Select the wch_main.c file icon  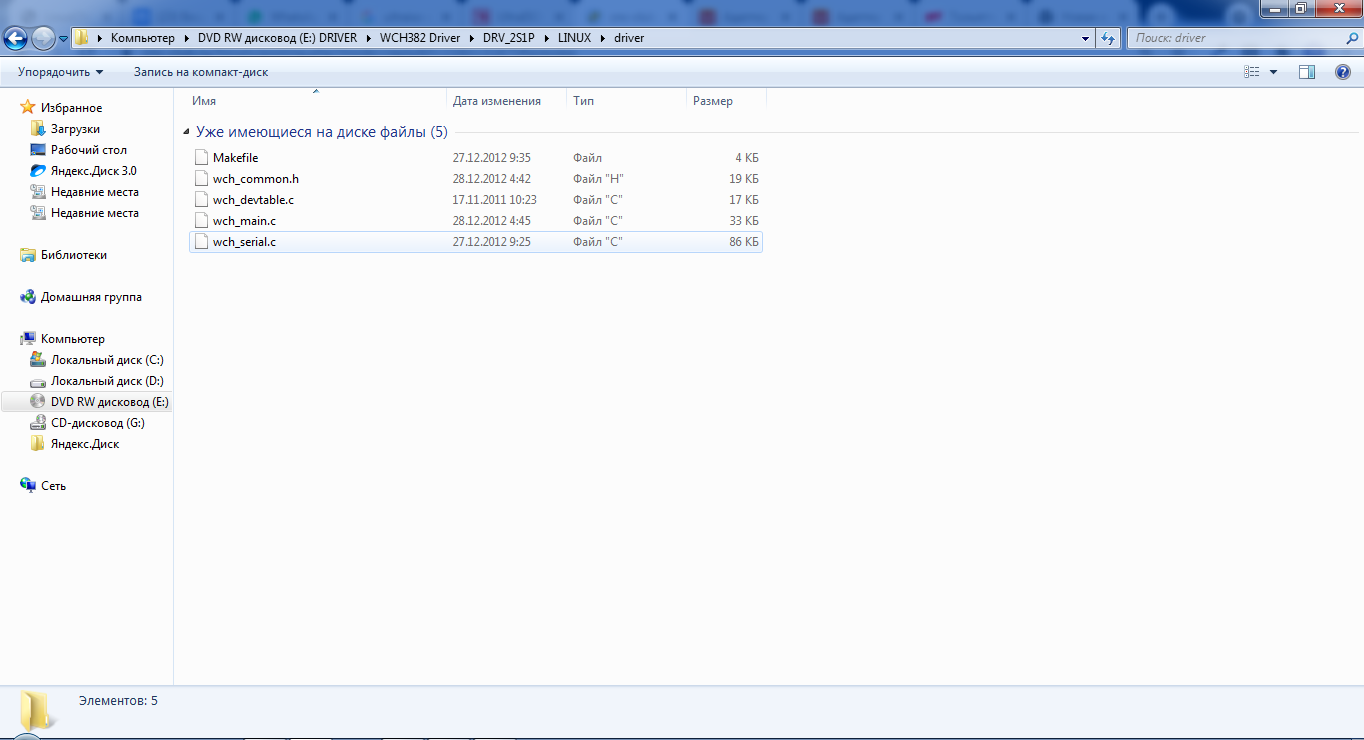(x=201, y=221)
